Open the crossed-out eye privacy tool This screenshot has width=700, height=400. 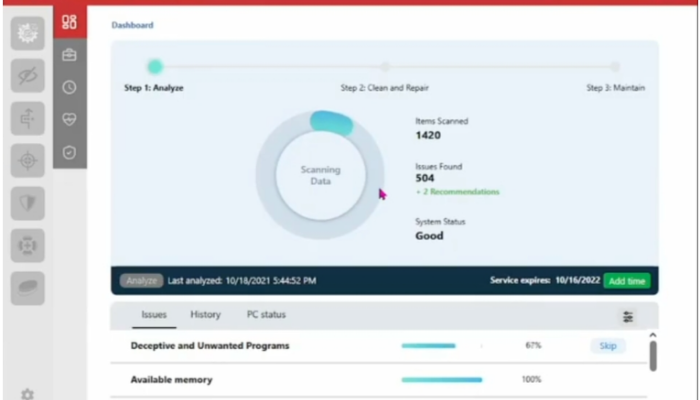click(28, 76)
